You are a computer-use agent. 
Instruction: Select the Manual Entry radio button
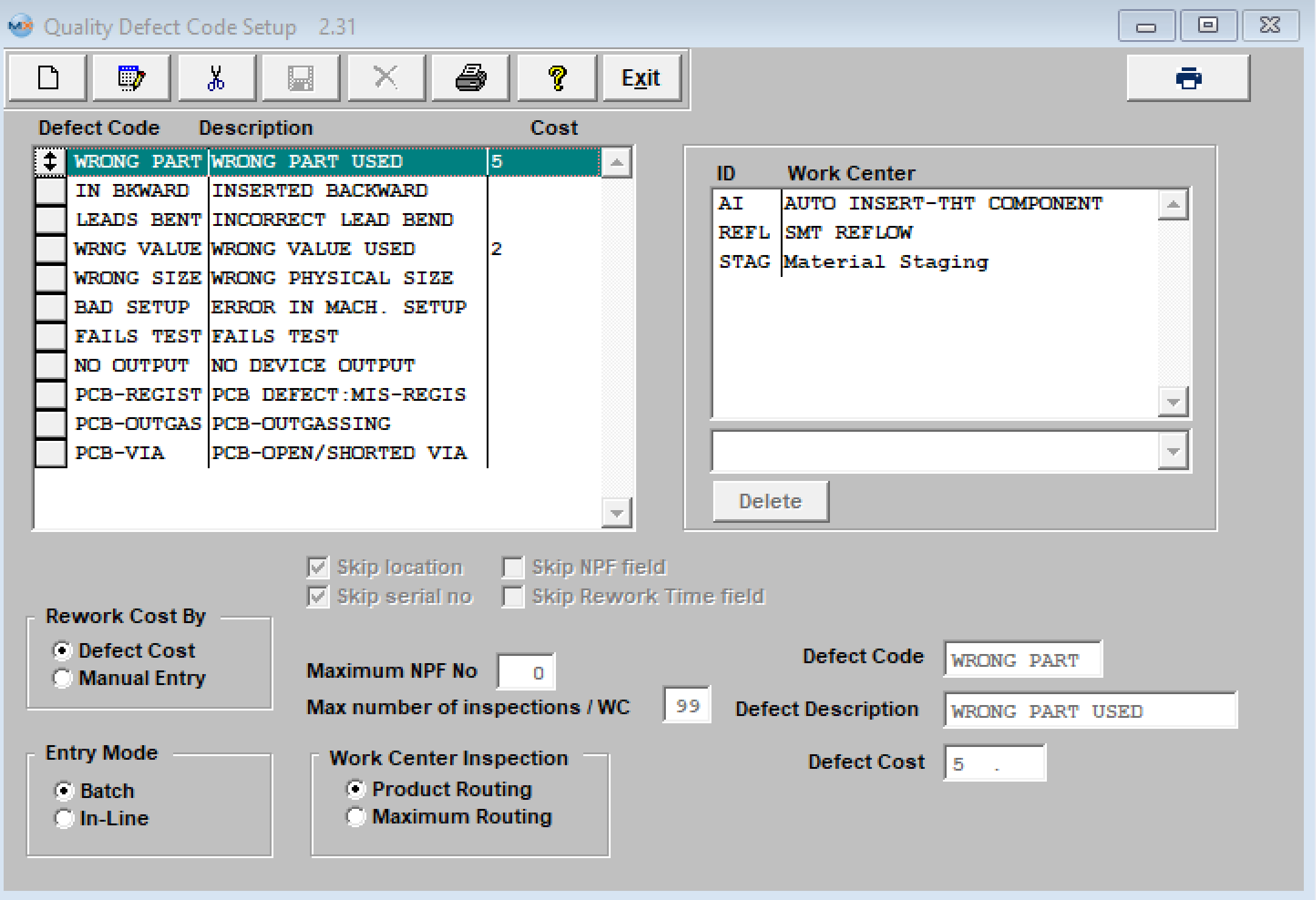(63, 678)
